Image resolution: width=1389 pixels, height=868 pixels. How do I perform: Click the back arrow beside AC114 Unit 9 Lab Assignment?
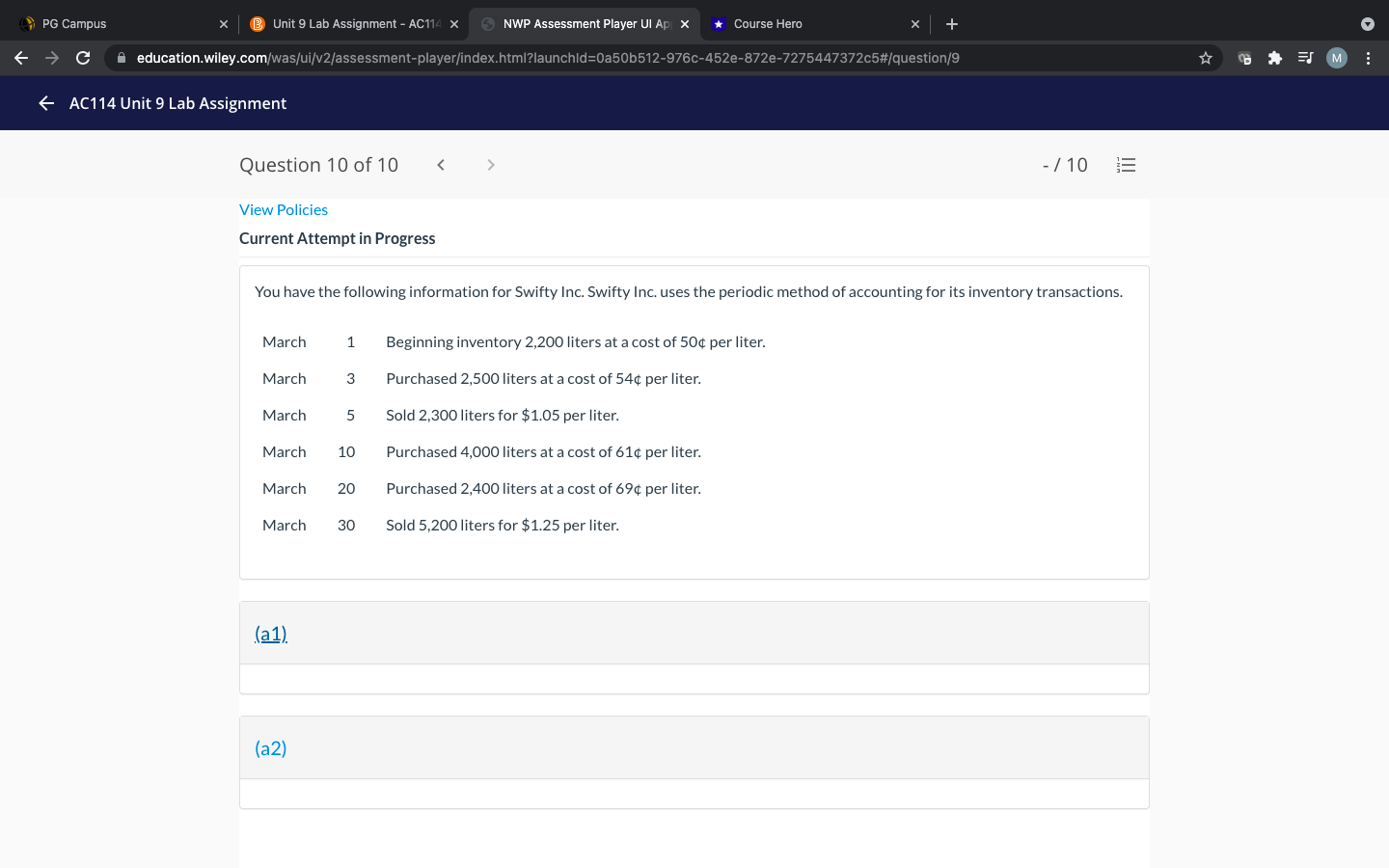(46, 103)
